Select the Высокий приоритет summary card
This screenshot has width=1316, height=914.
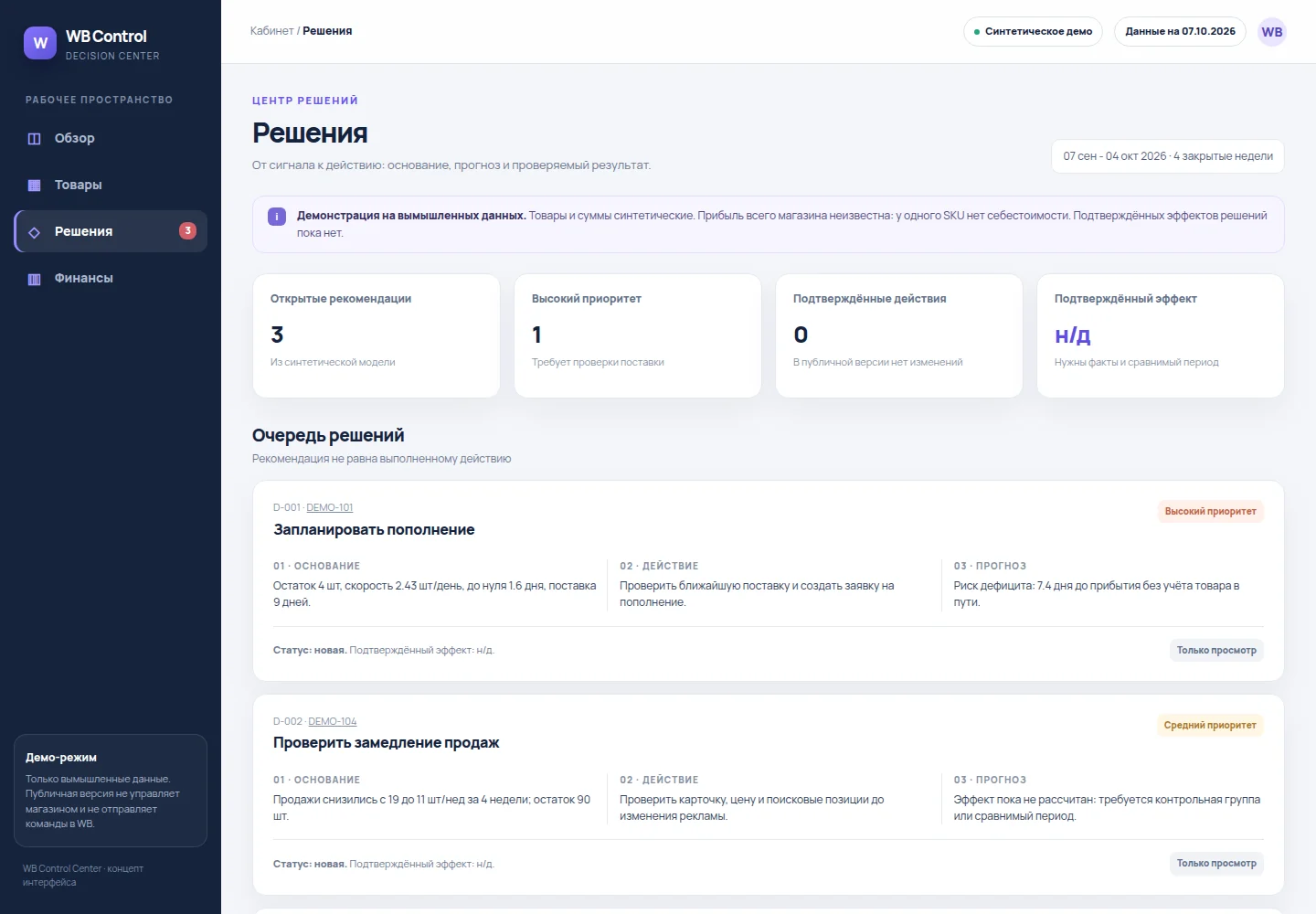[638, 335]
